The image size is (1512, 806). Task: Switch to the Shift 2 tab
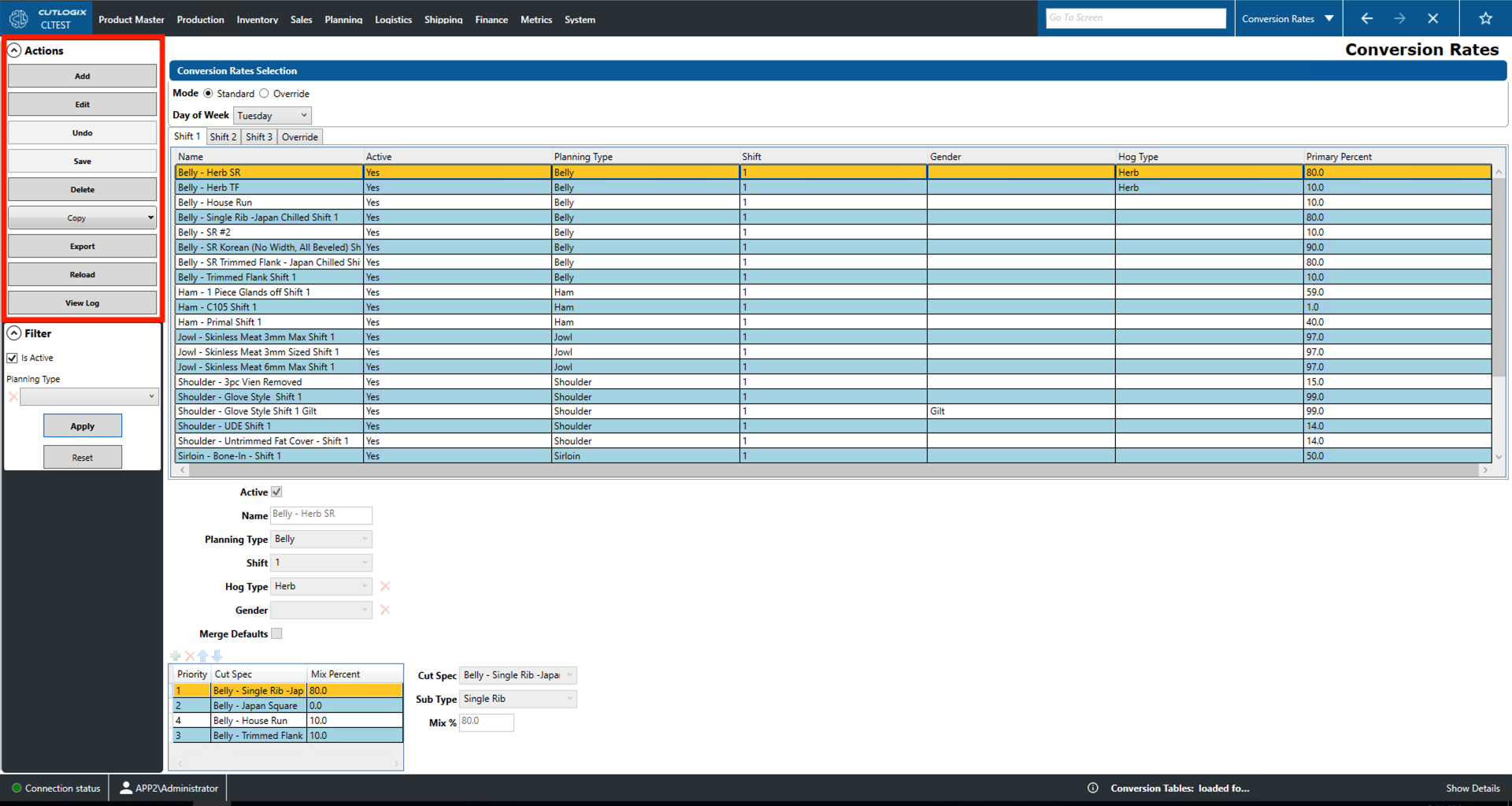223,137
